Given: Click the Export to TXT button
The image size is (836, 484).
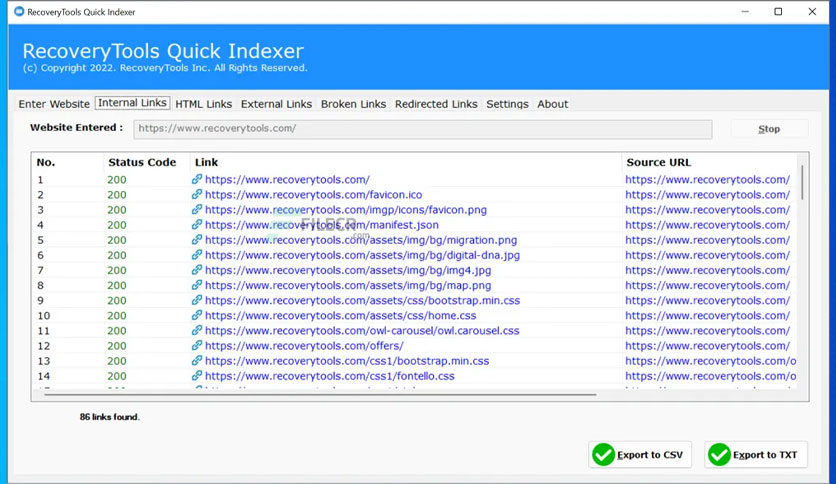Looking at the screenshot, I should click(755, 455).
